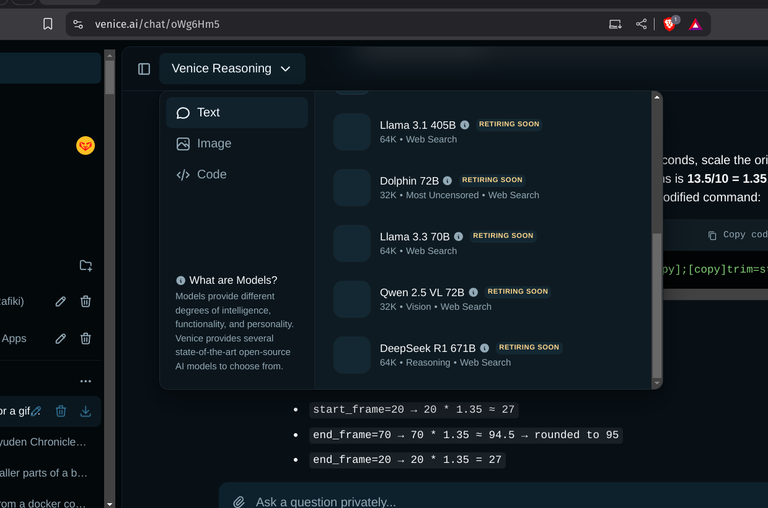This screenshot has width=768, height=508.
Task: Select the Image model category
Action: [237, 144]
